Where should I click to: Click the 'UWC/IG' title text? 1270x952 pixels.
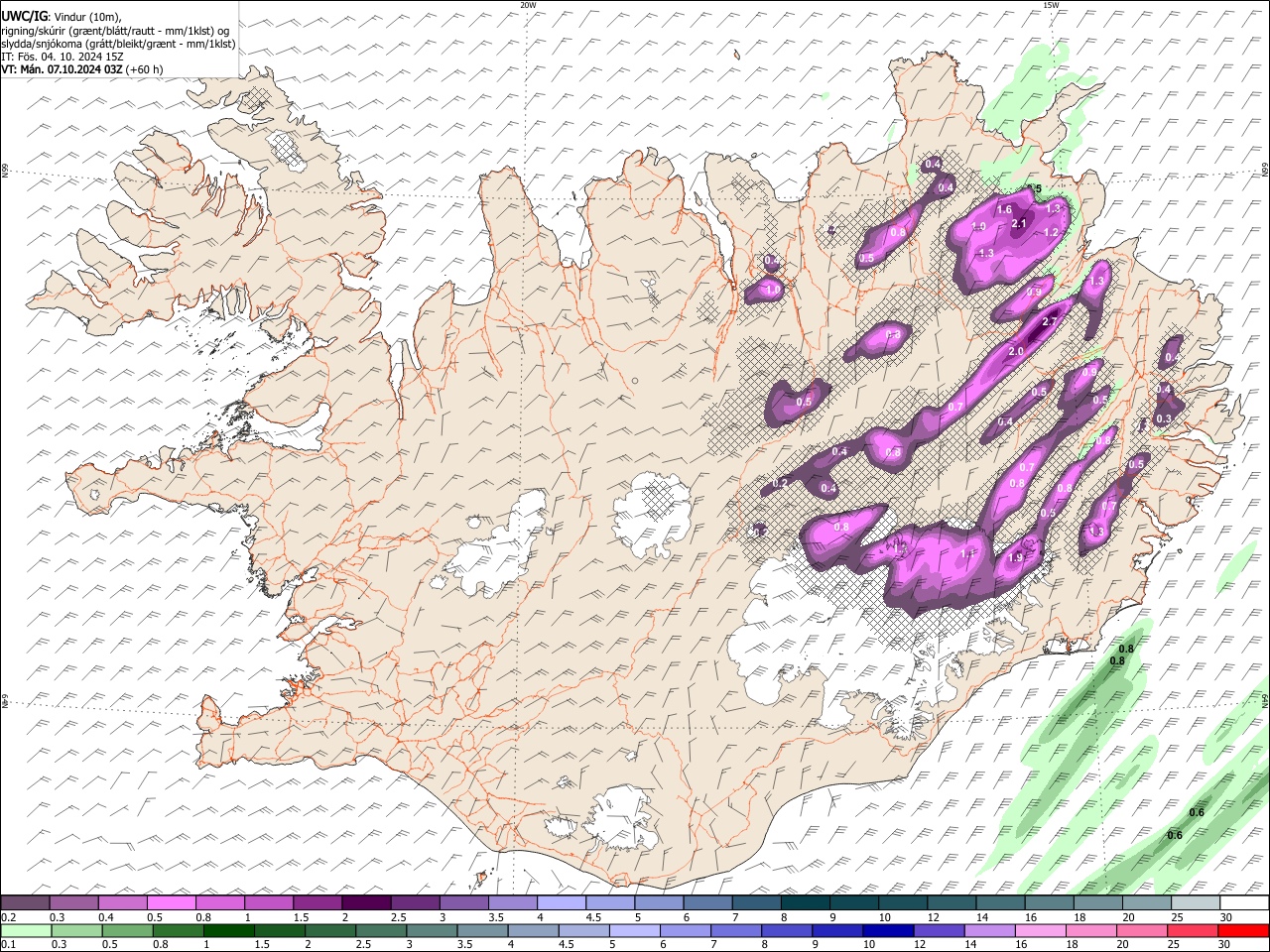(26, 17)
